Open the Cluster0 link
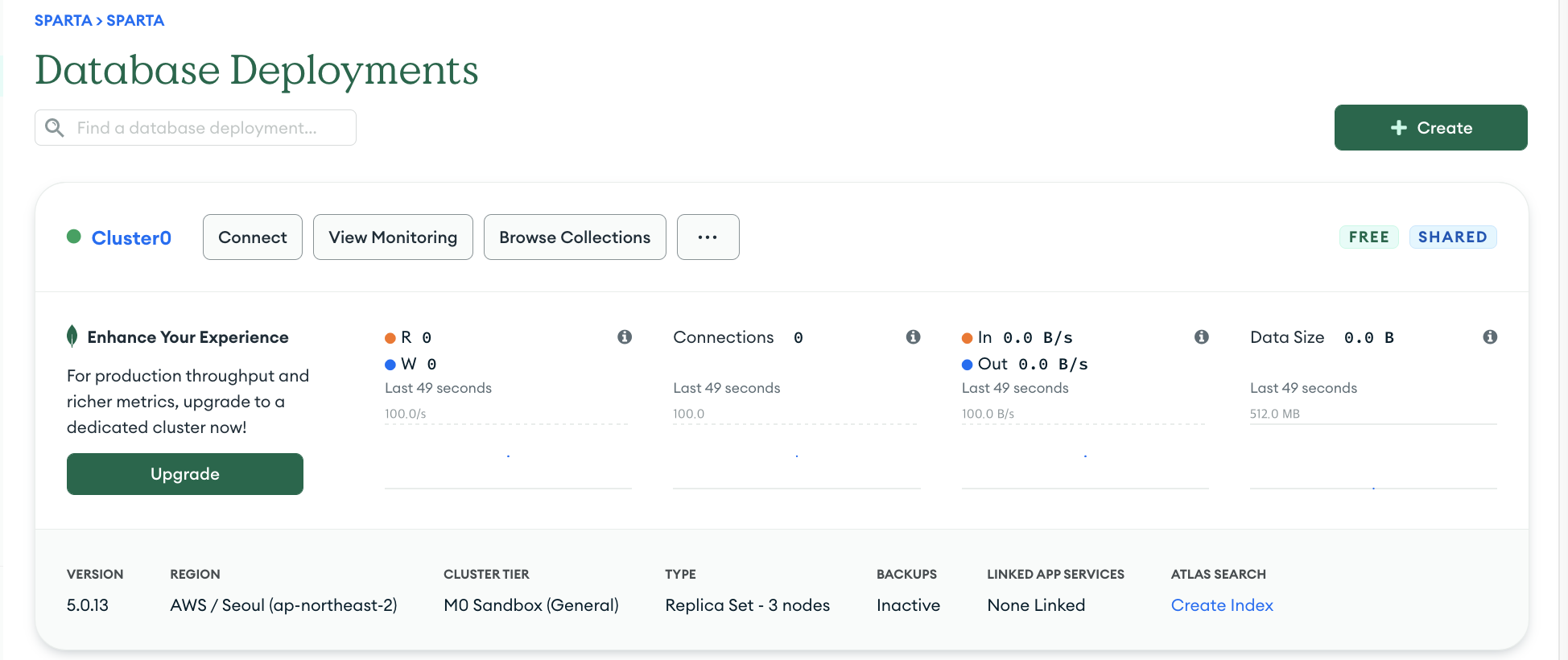The height and width of the screenshot is (660, 1568). (131, 237)
